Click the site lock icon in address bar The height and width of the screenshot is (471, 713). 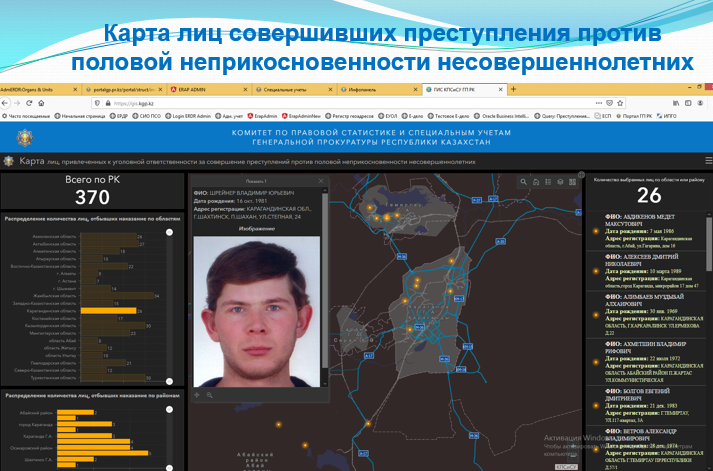108,103
